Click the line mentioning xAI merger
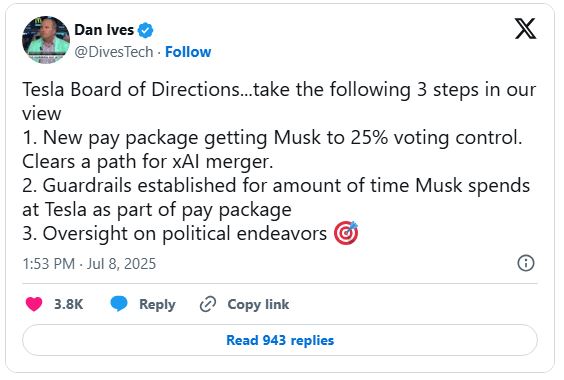Image resolution: width=564 pixels, height=380 pixels. (x=148, y=162)
